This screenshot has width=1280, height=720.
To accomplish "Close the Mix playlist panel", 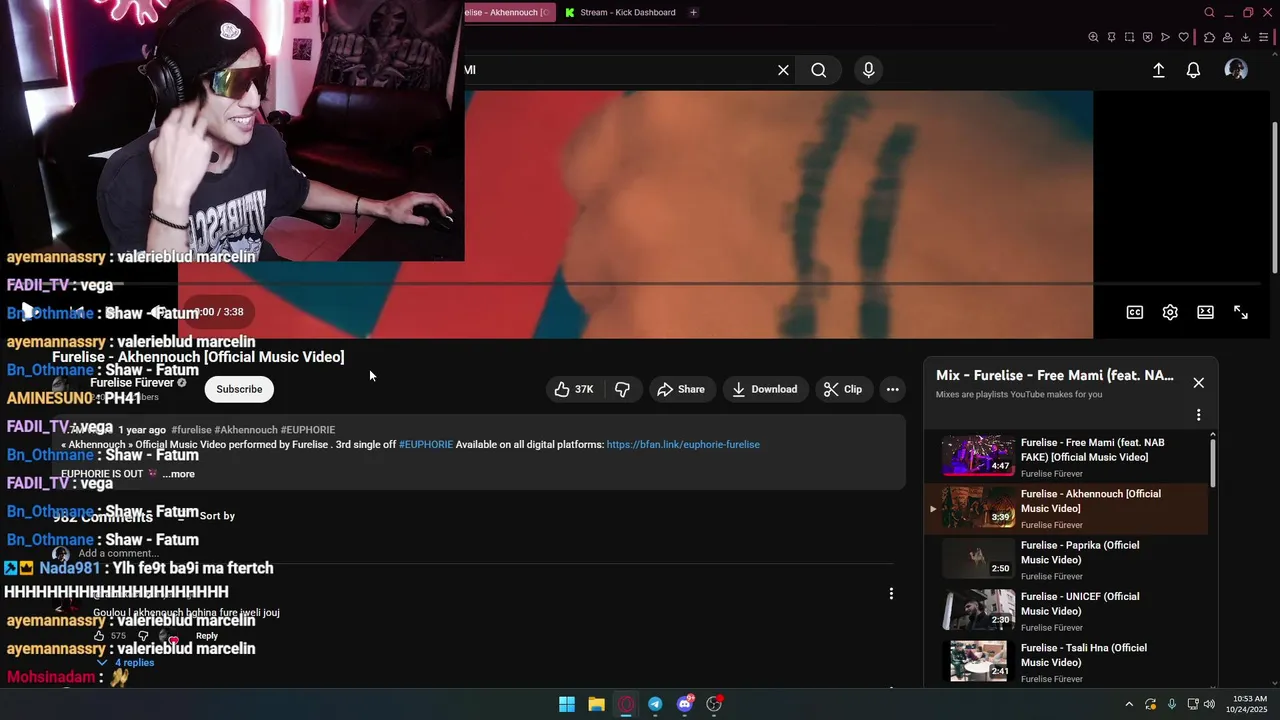I will pos(1198,383).
